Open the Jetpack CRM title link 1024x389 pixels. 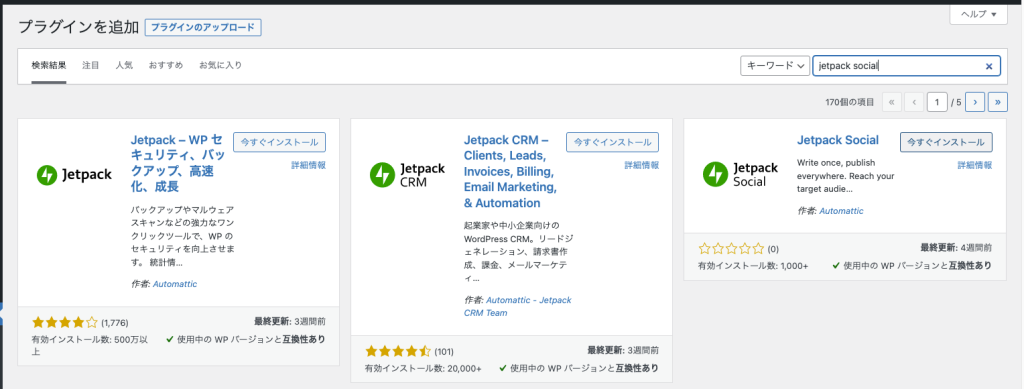click(511, 171)
